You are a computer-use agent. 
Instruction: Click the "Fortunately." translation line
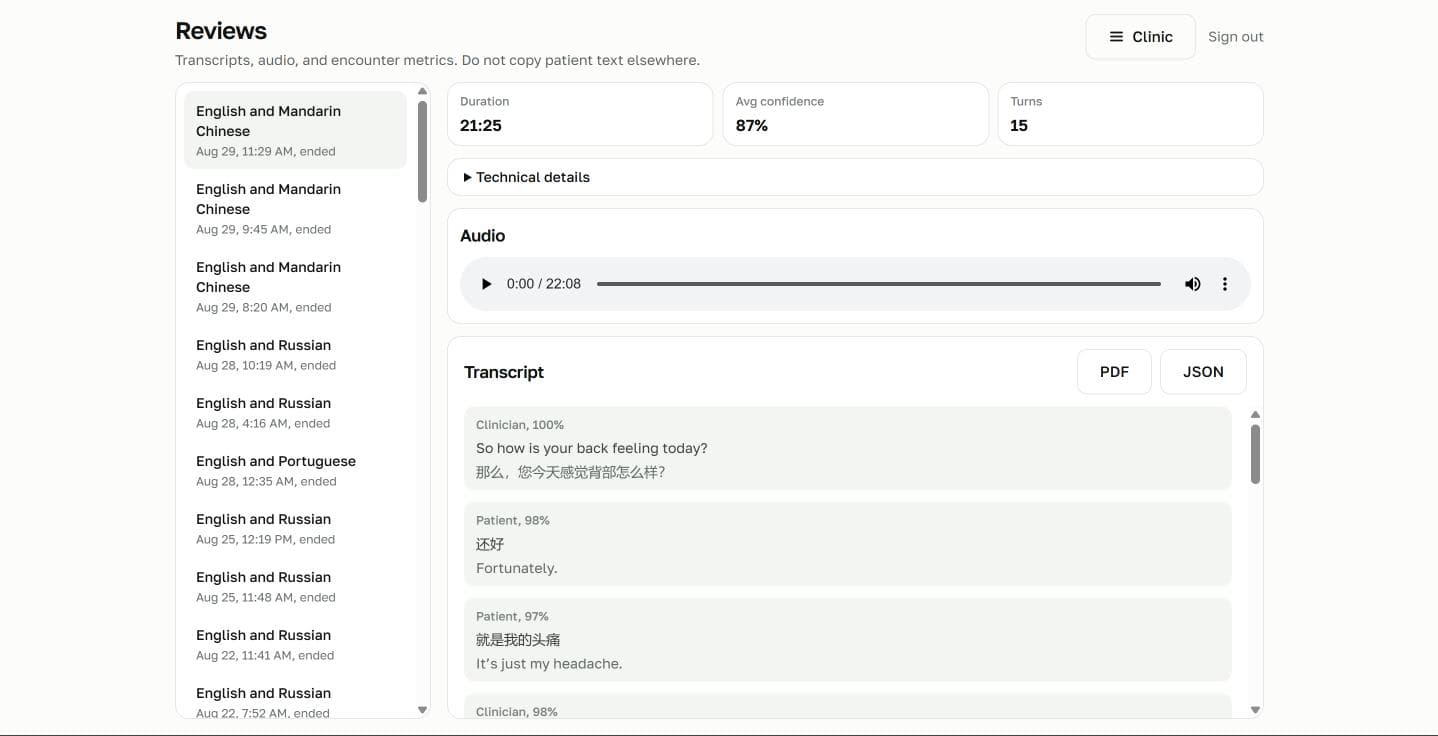click(x=516, y=568)
